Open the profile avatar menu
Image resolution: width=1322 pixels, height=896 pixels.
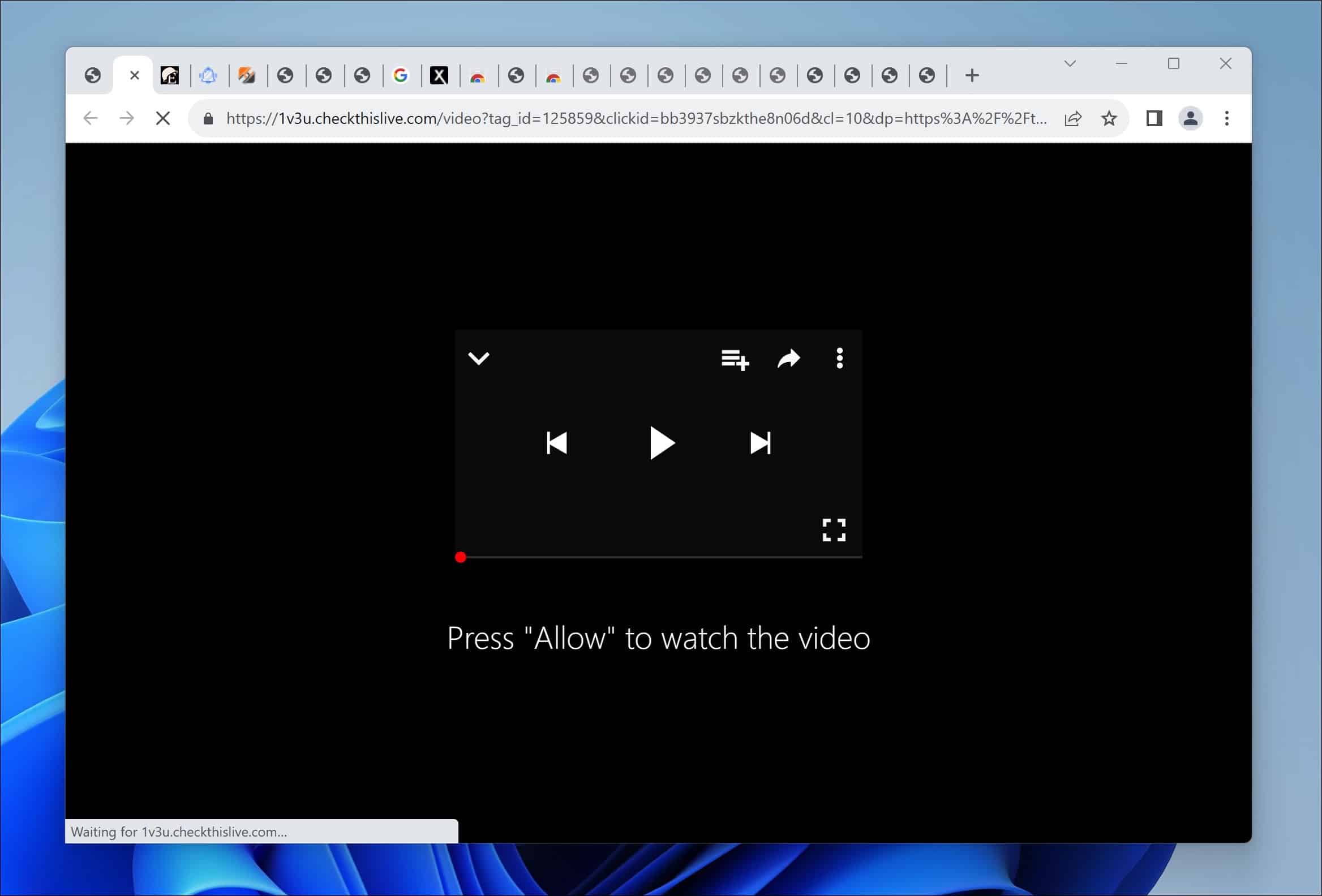[x=1191, y=118]
